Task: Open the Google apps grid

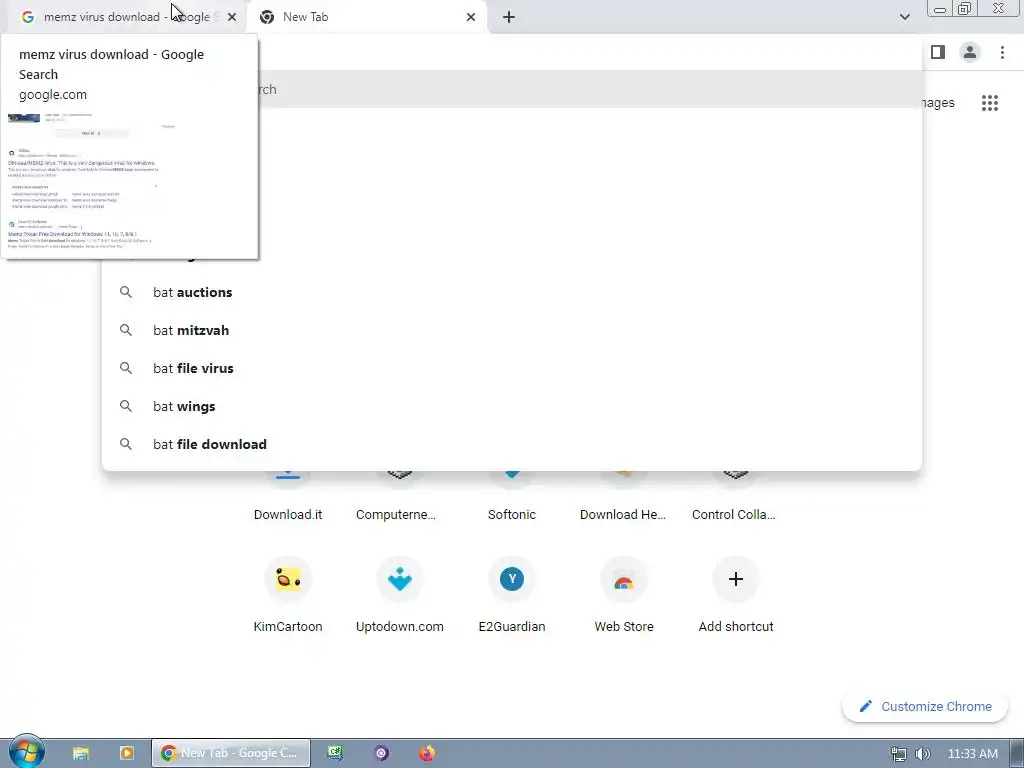Action: click(x=990, y=103)
